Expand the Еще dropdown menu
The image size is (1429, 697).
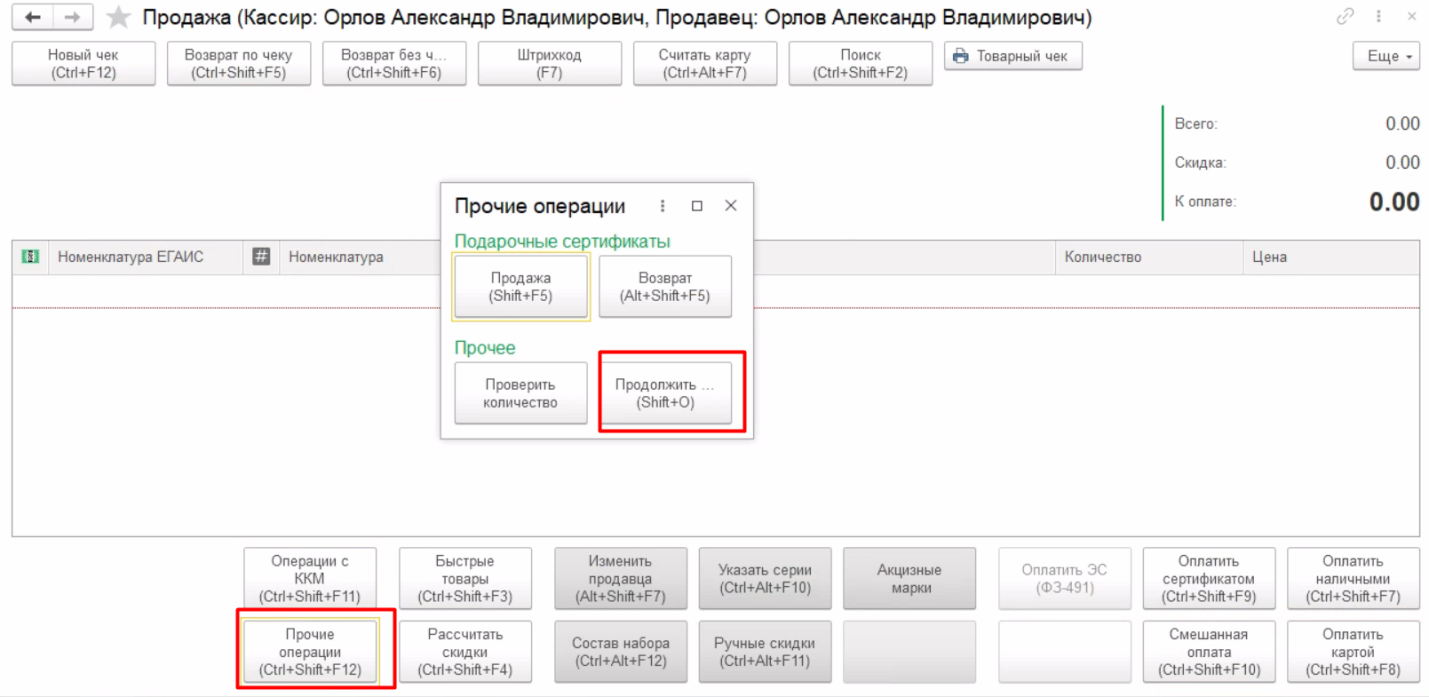1386,57
